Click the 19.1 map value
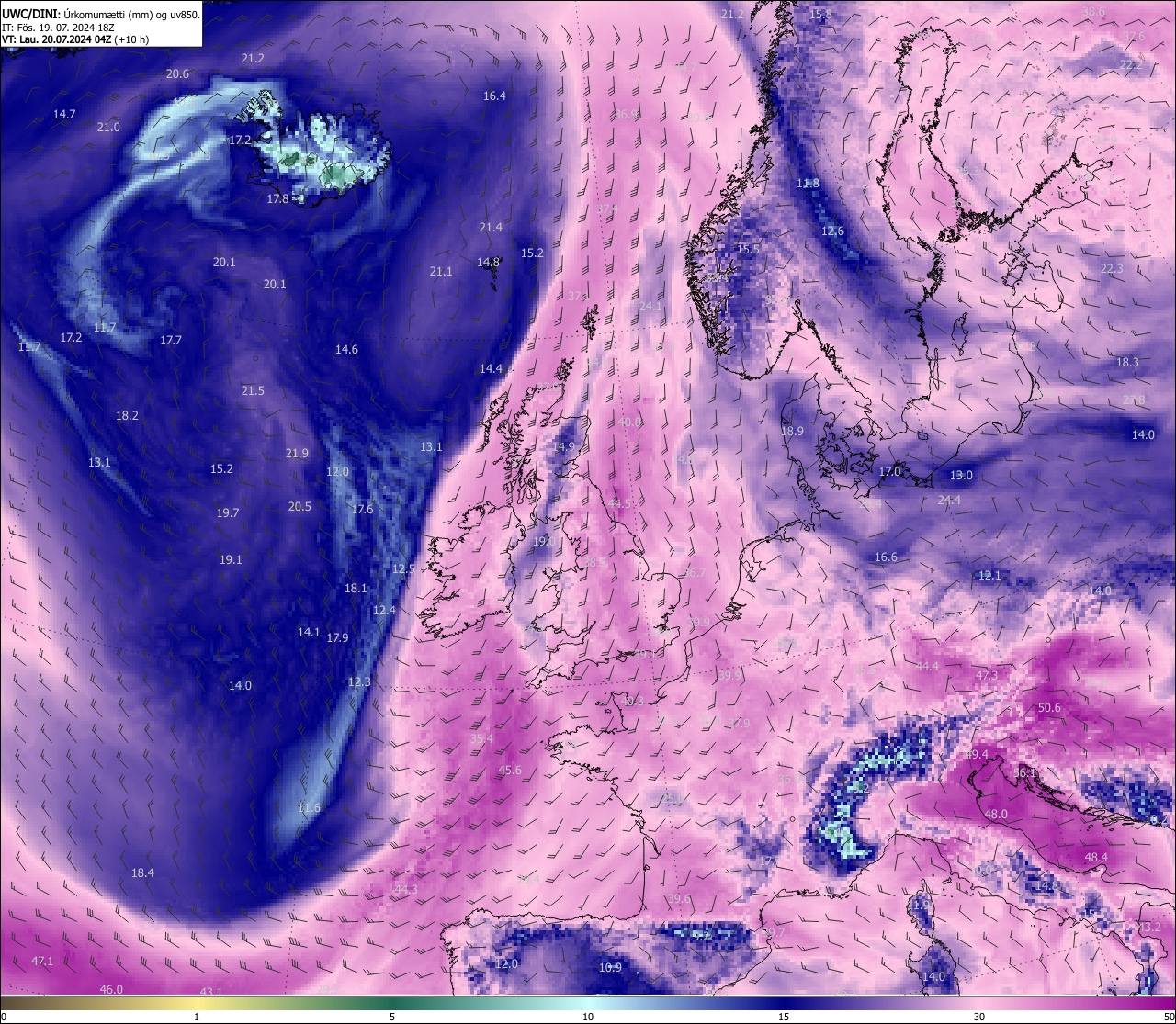1176x1024 pixels. 231,560
